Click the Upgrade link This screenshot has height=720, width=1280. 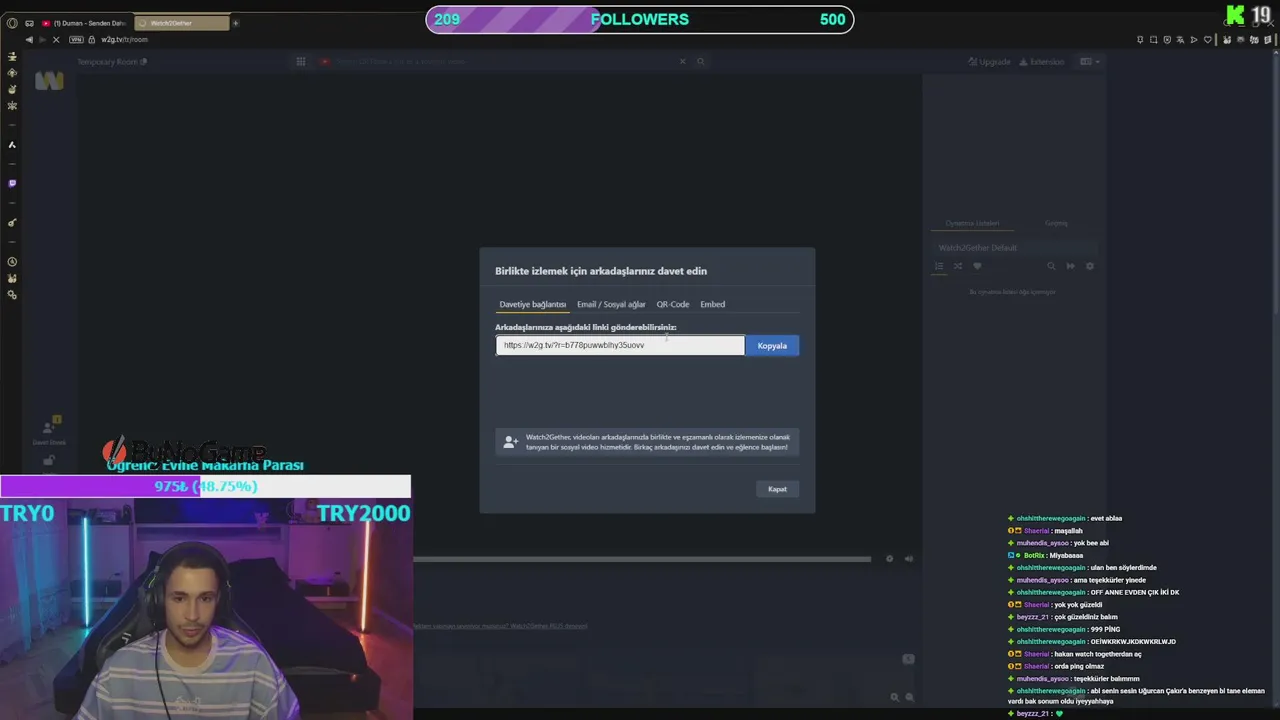click(990, 62)
